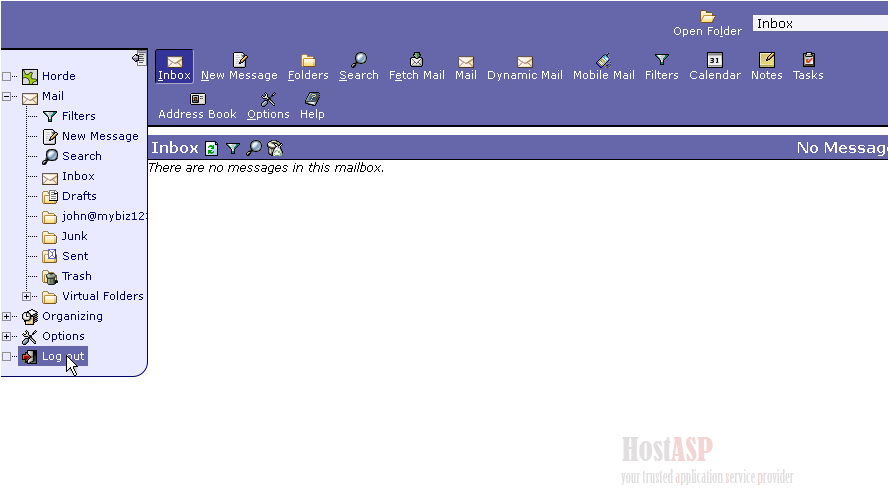
Task: Expand the Options node in the sidebar
Action: pos(8,337)
